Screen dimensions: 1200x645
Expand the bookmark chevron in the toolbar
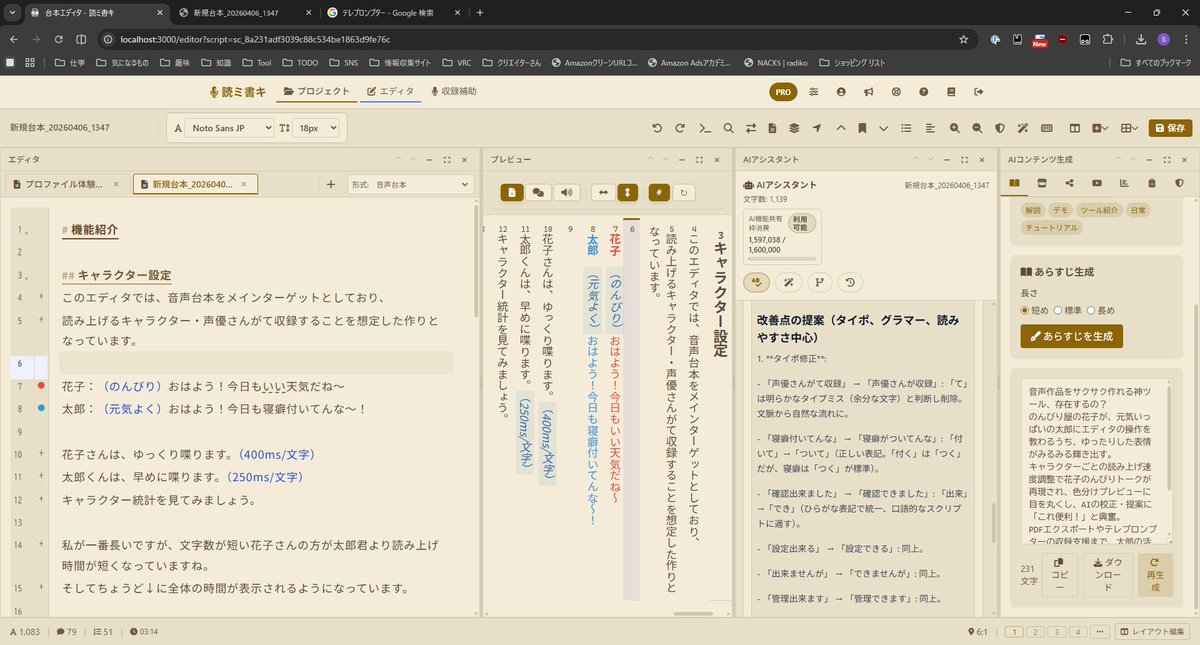click(x=884, y=128)
